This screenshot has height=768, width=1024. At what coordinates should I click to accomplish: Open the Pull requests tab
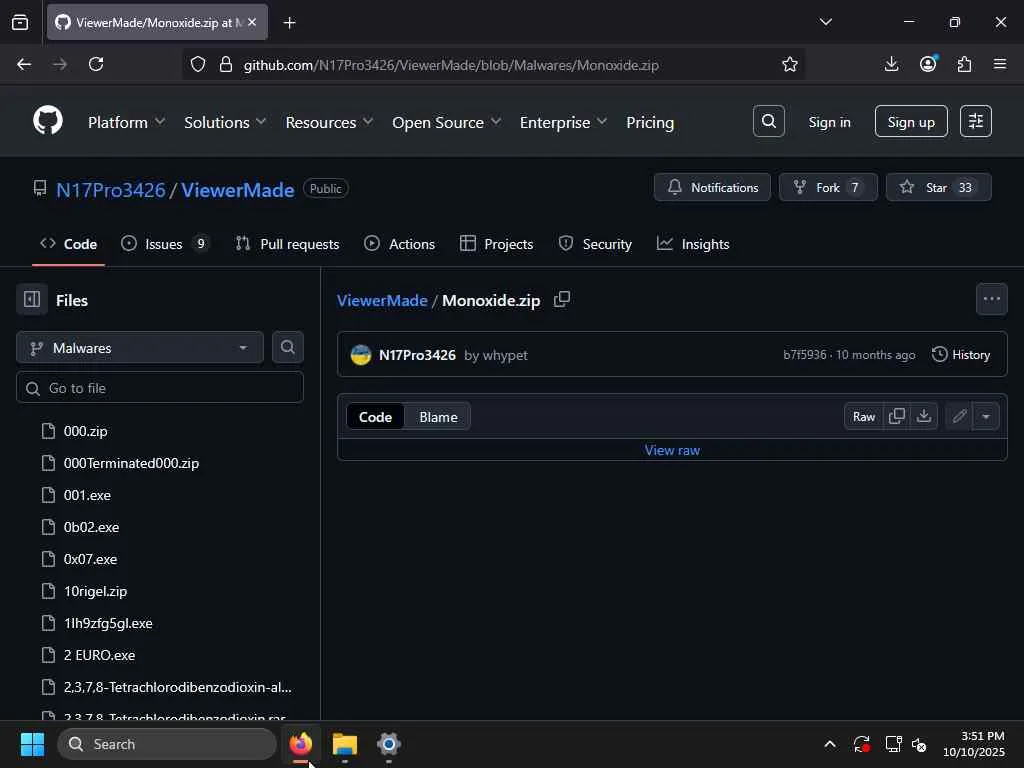[x=287, y=244]
